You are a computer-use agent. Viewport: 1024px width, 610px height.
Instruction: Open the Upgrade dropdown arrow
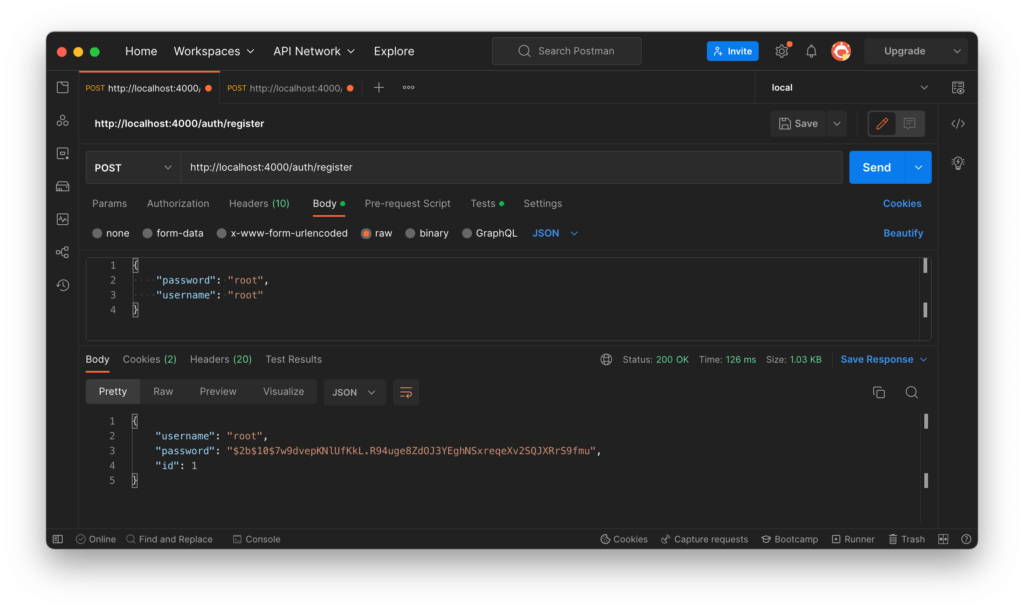click(x=957, y=51)
